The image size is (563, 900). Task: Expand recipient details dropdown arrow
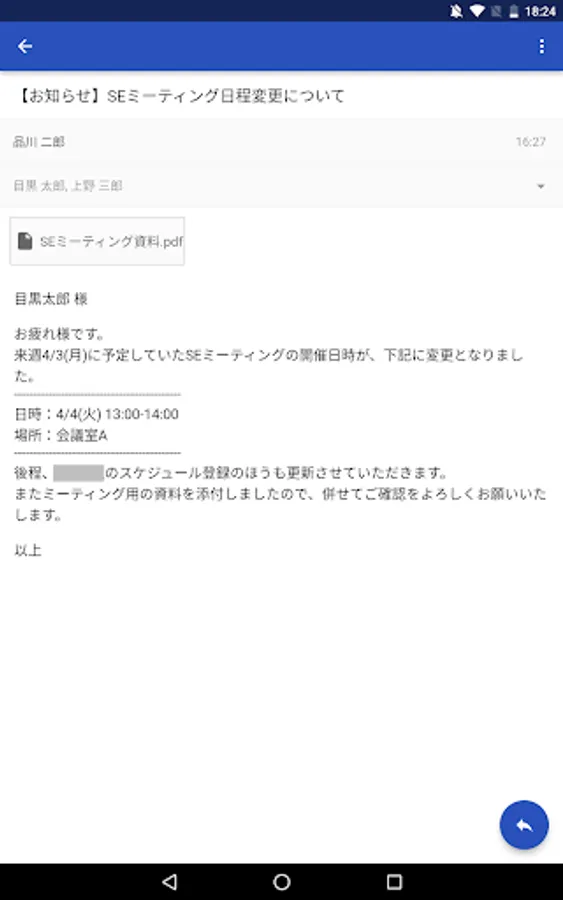[540, 186]
